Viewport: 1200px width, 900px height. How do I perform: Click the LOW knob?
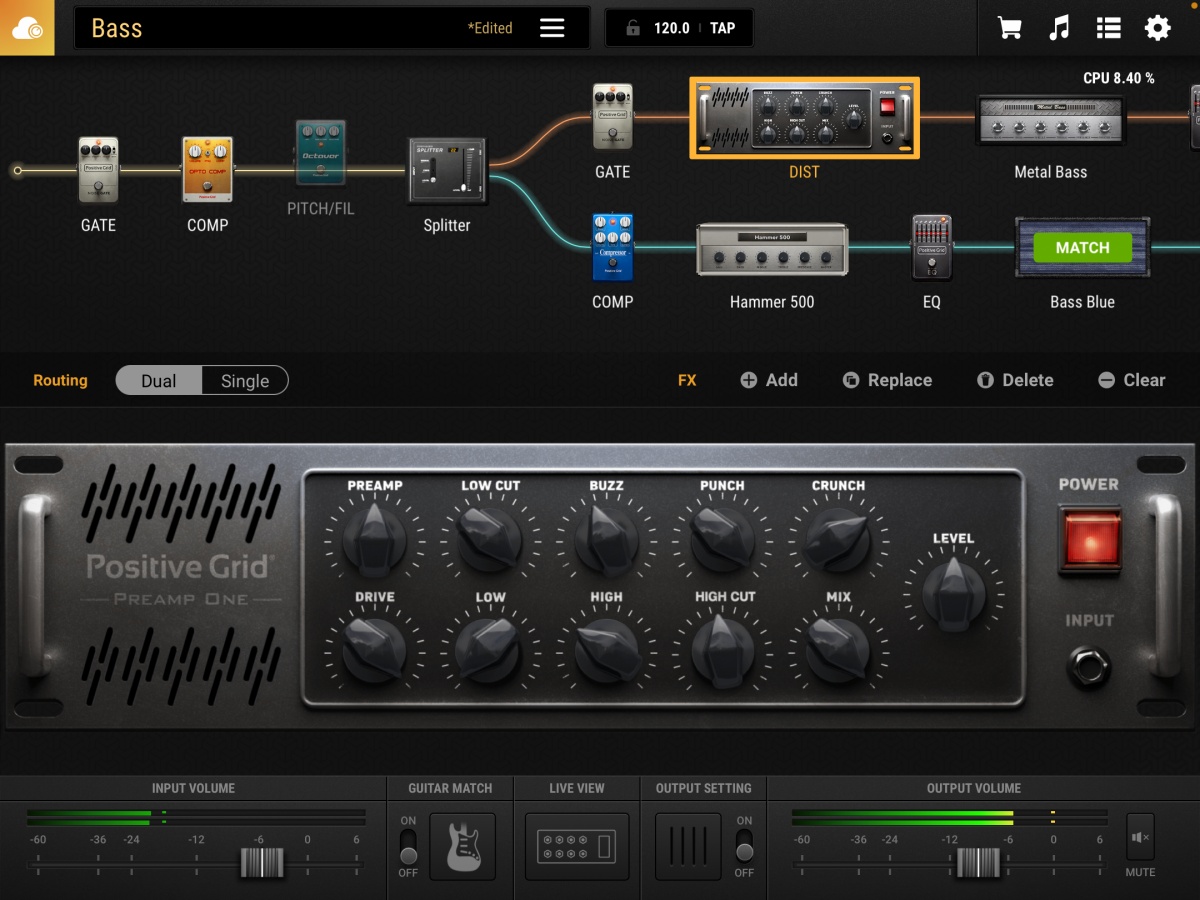tap(490, 649)
